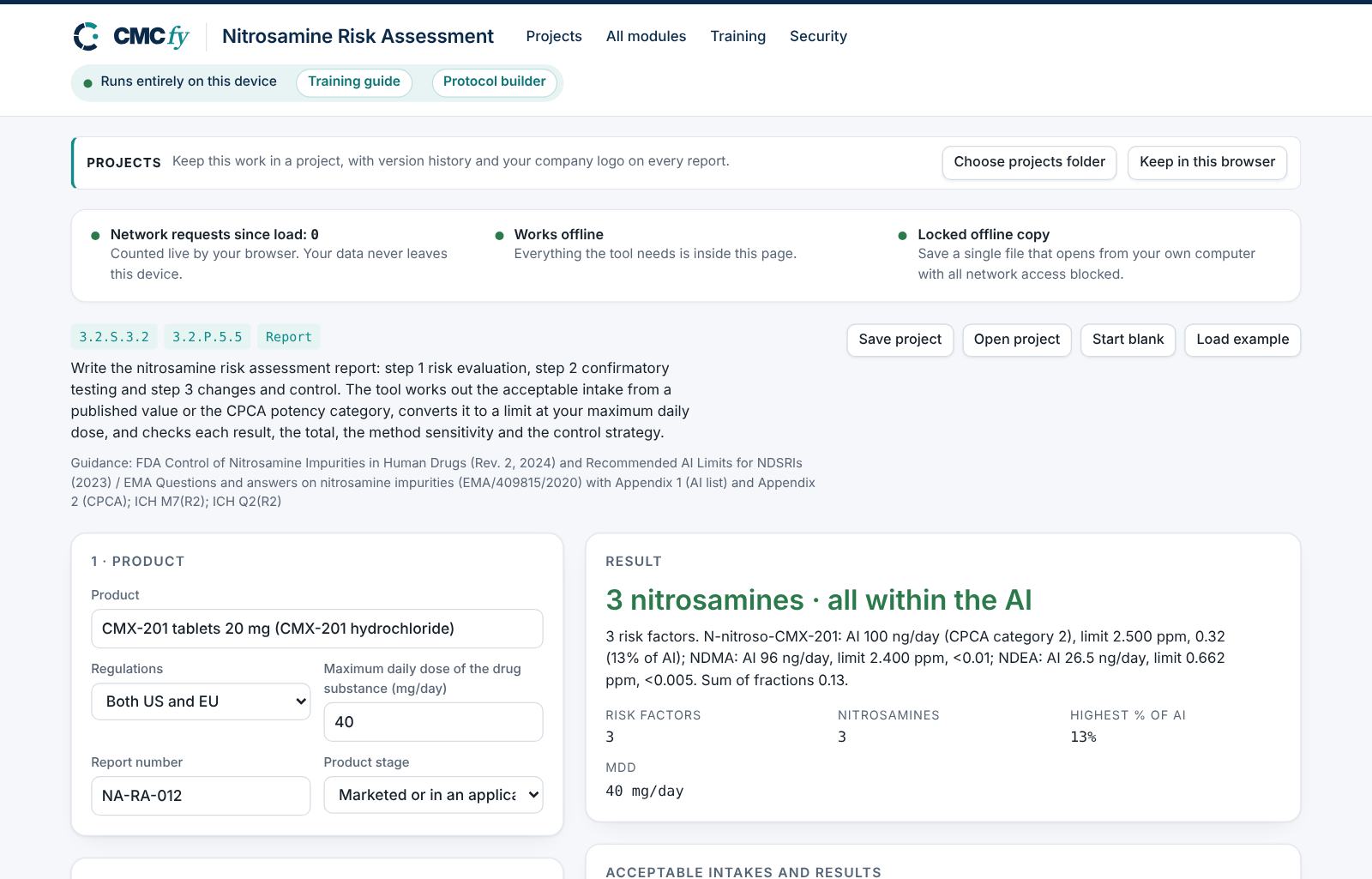Screen dimensions: 1372x879
Task: Click the CMCfy logo
Action: (x=131, y=36)
